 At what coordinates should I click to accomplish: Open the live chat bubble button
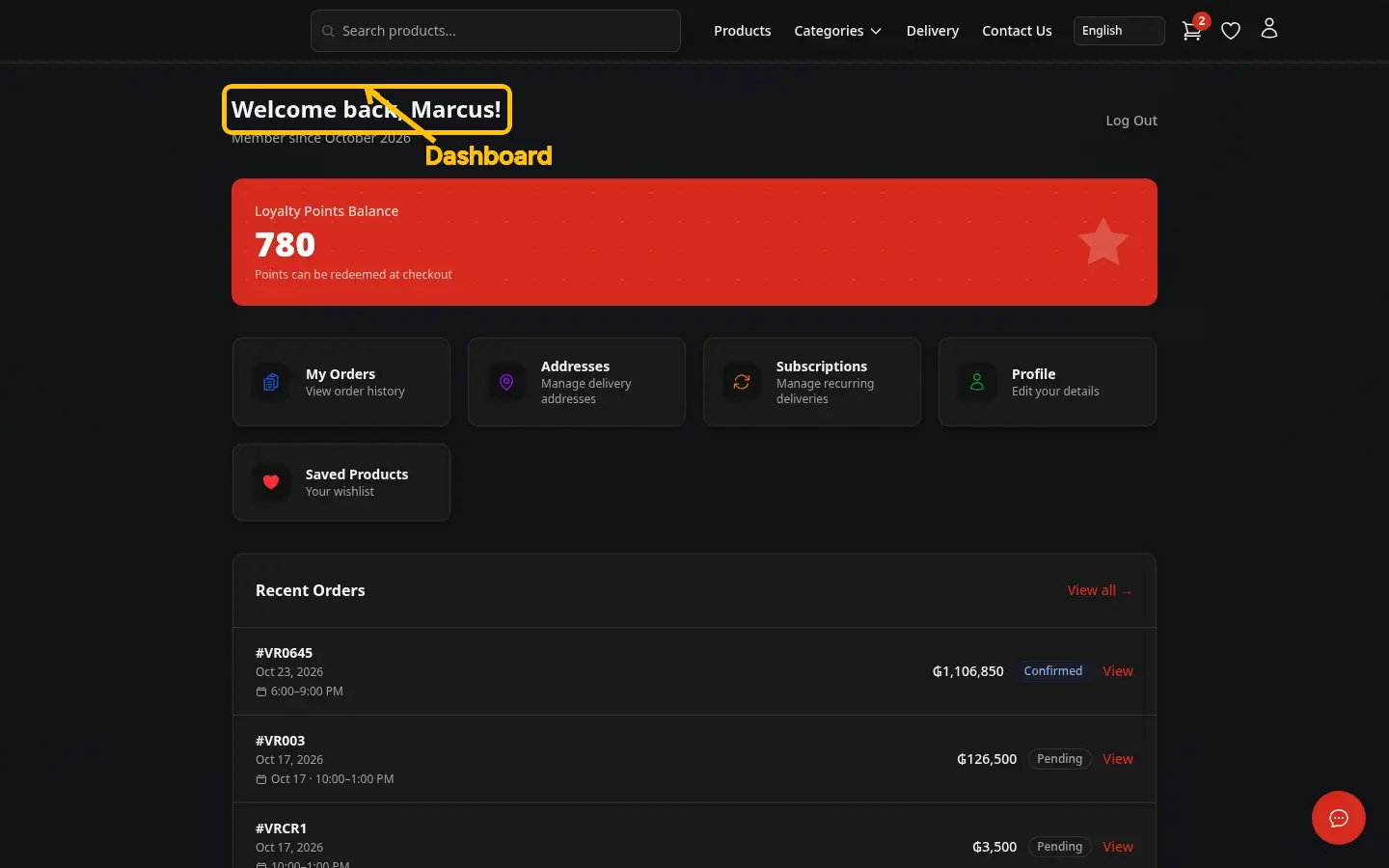pos(1339,818)
